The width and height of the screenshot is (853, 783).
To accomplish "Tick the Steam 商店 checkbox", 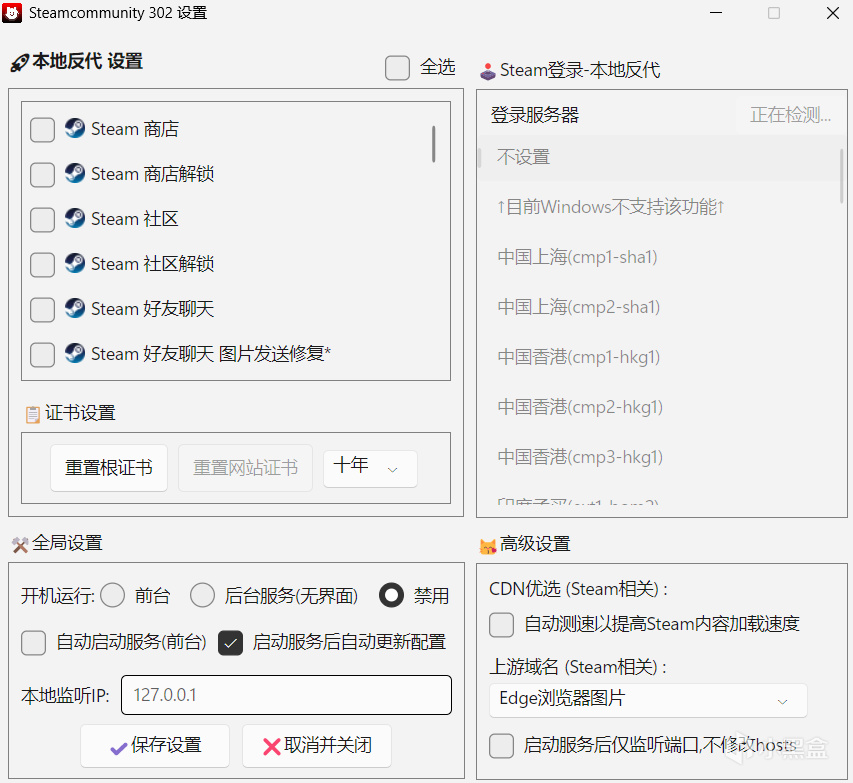I will pos(42,130).
